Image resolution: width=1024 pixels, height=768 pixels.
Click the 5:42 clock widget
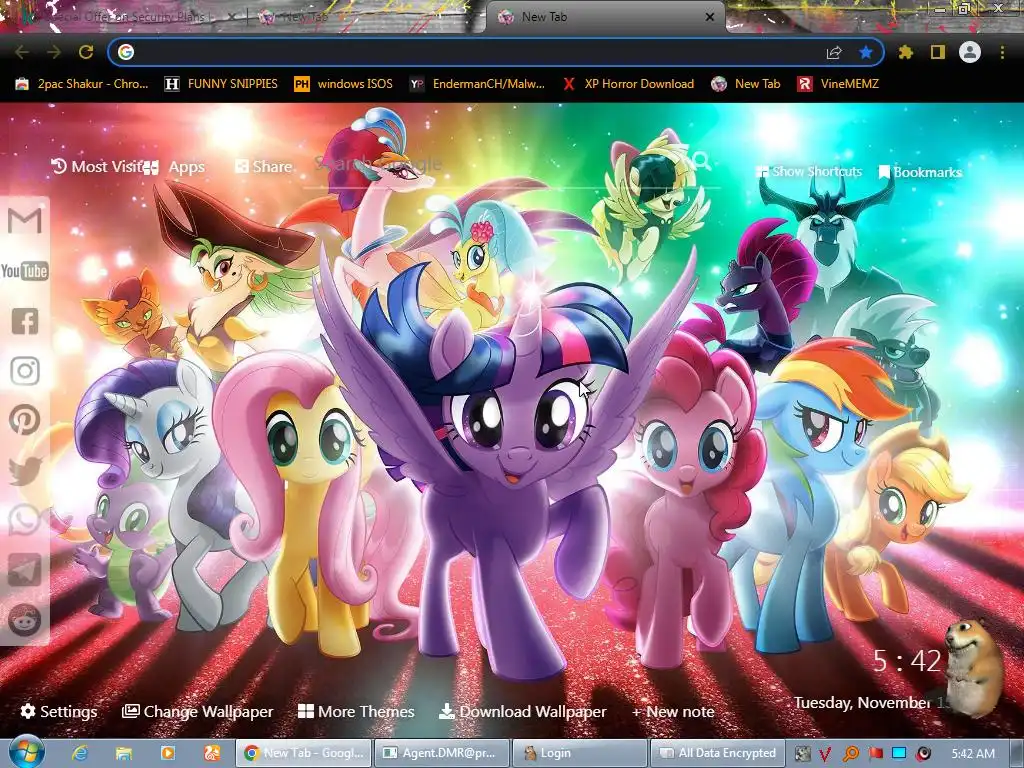pos(907,661)
